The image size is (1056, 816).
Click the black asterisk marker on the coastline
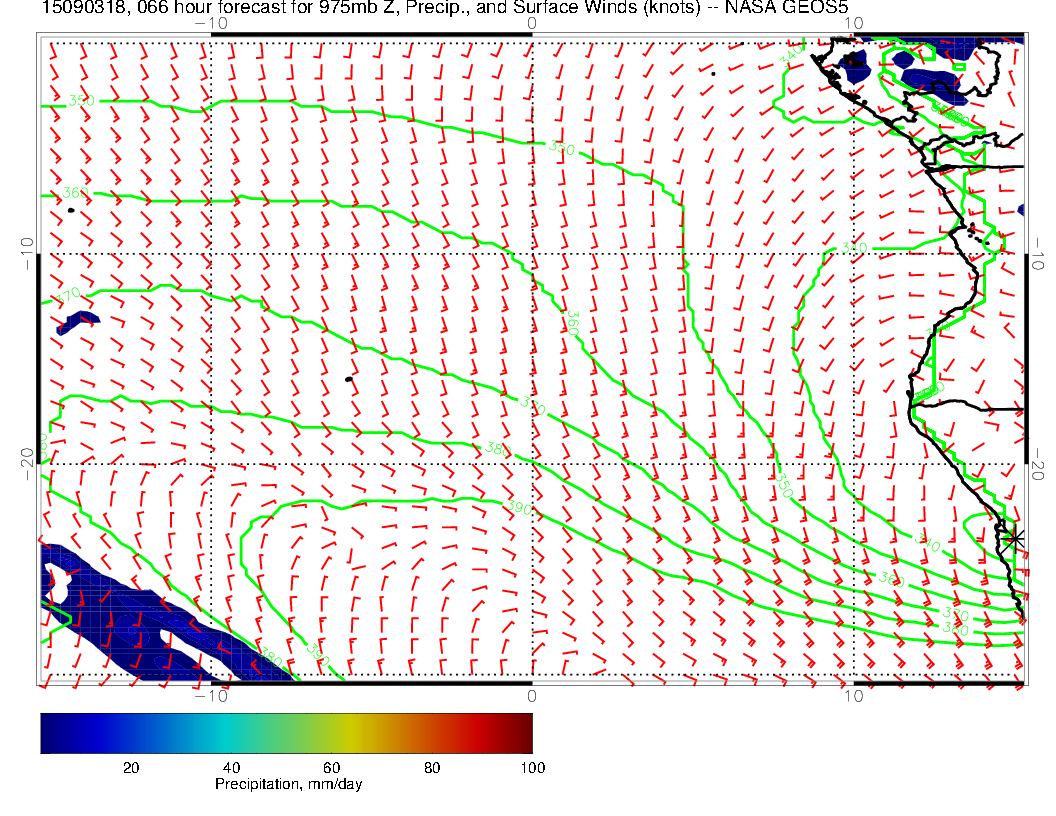(x=1014, y=539)
